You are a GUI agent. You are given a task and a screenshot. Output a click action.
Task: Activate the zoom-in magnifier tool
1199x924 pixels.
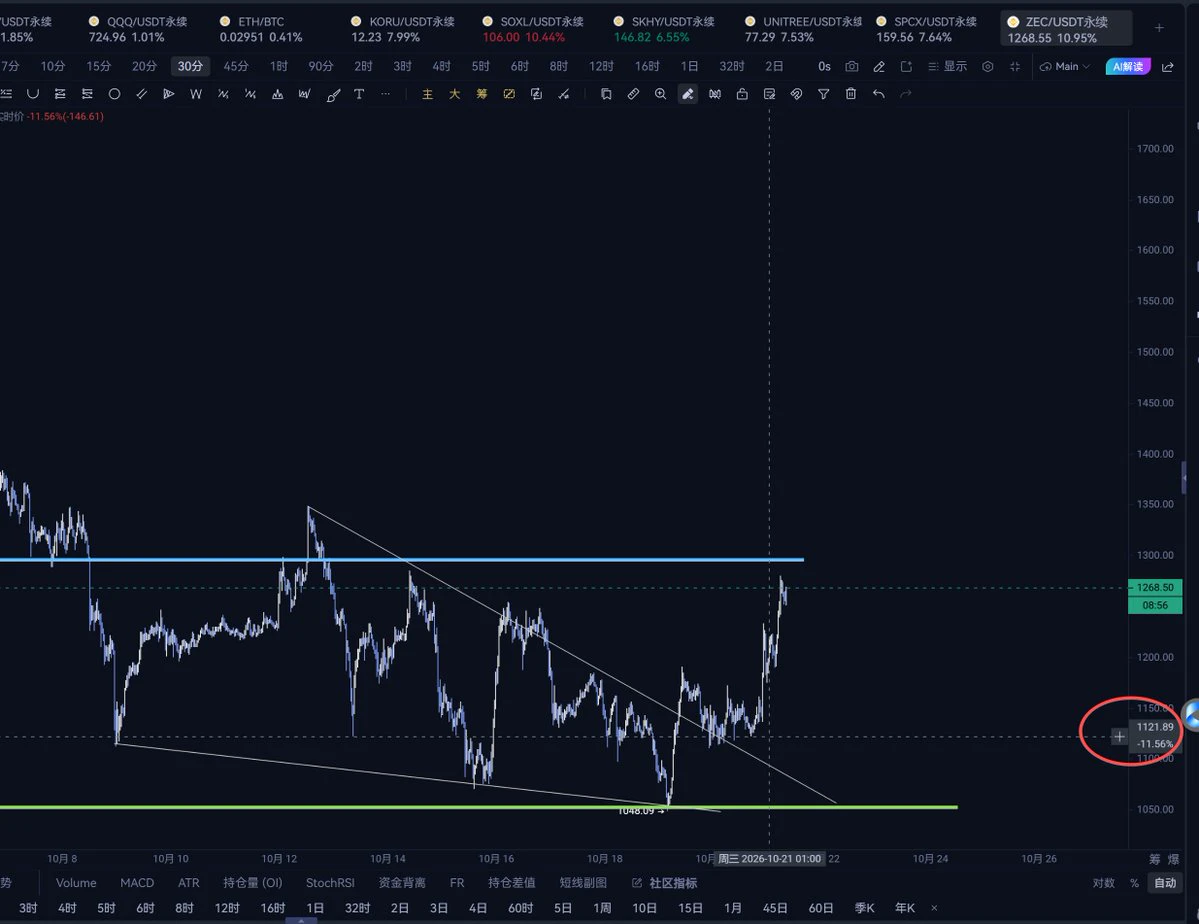pyautogui.click(x=660, y=94)
